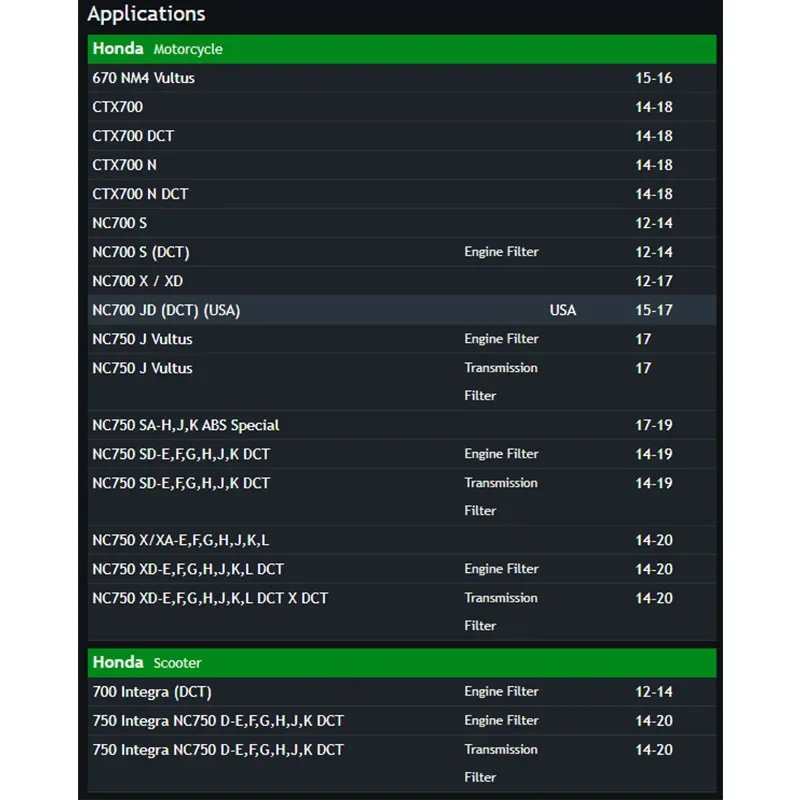Click Engine Filter for 750 Integra NC750 D
Image resolution: width=800 pixels, height=800 pixels.
pyautogui.click(x=501, y=721)
